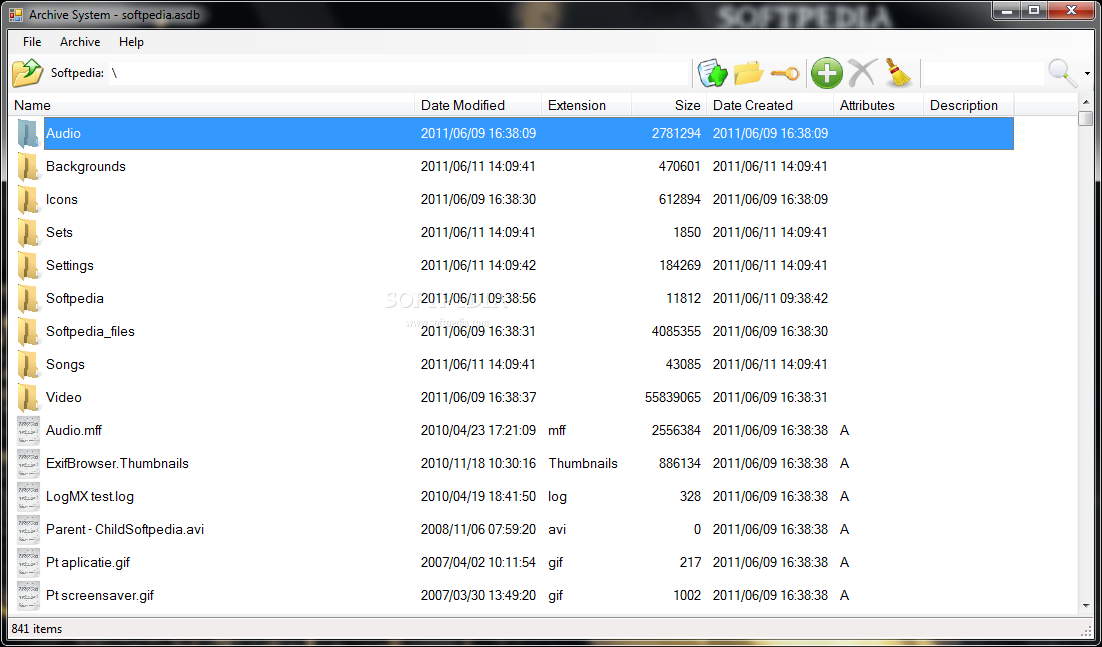Select the Sets folder name
The image size is (1102, 647).
click(x=59, y=233)
